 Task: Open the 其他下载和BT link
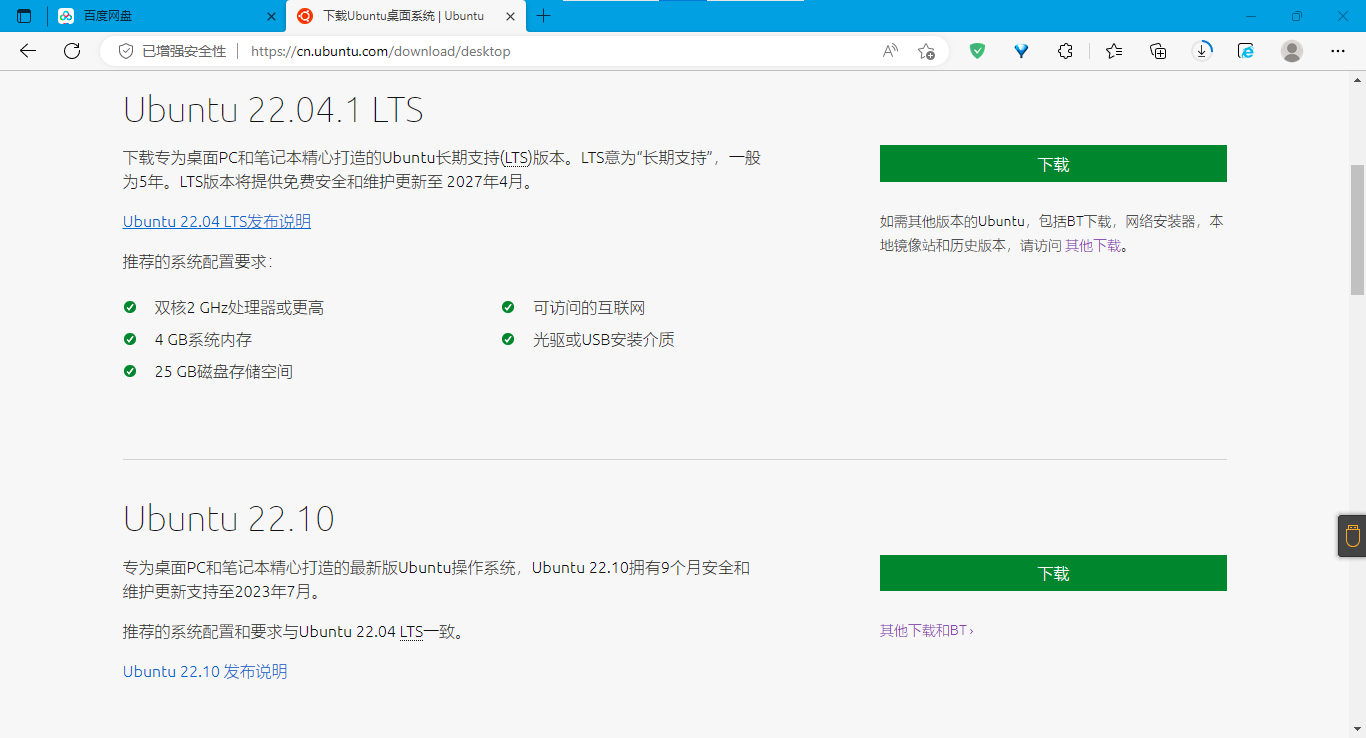click(926, 630)
